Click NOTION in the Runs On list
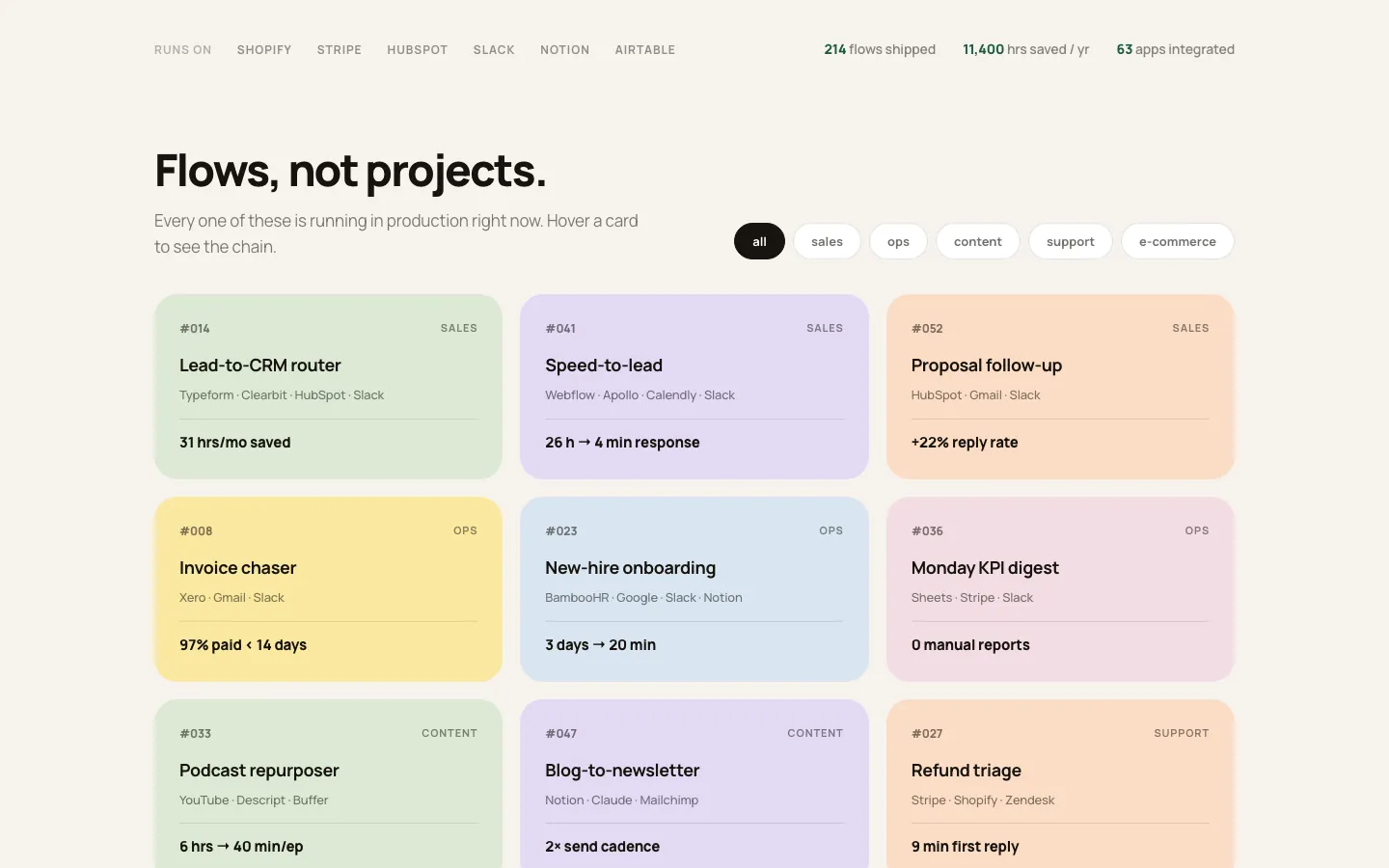The height and width of the screenshot is (868, 1389). pos(564,50)
